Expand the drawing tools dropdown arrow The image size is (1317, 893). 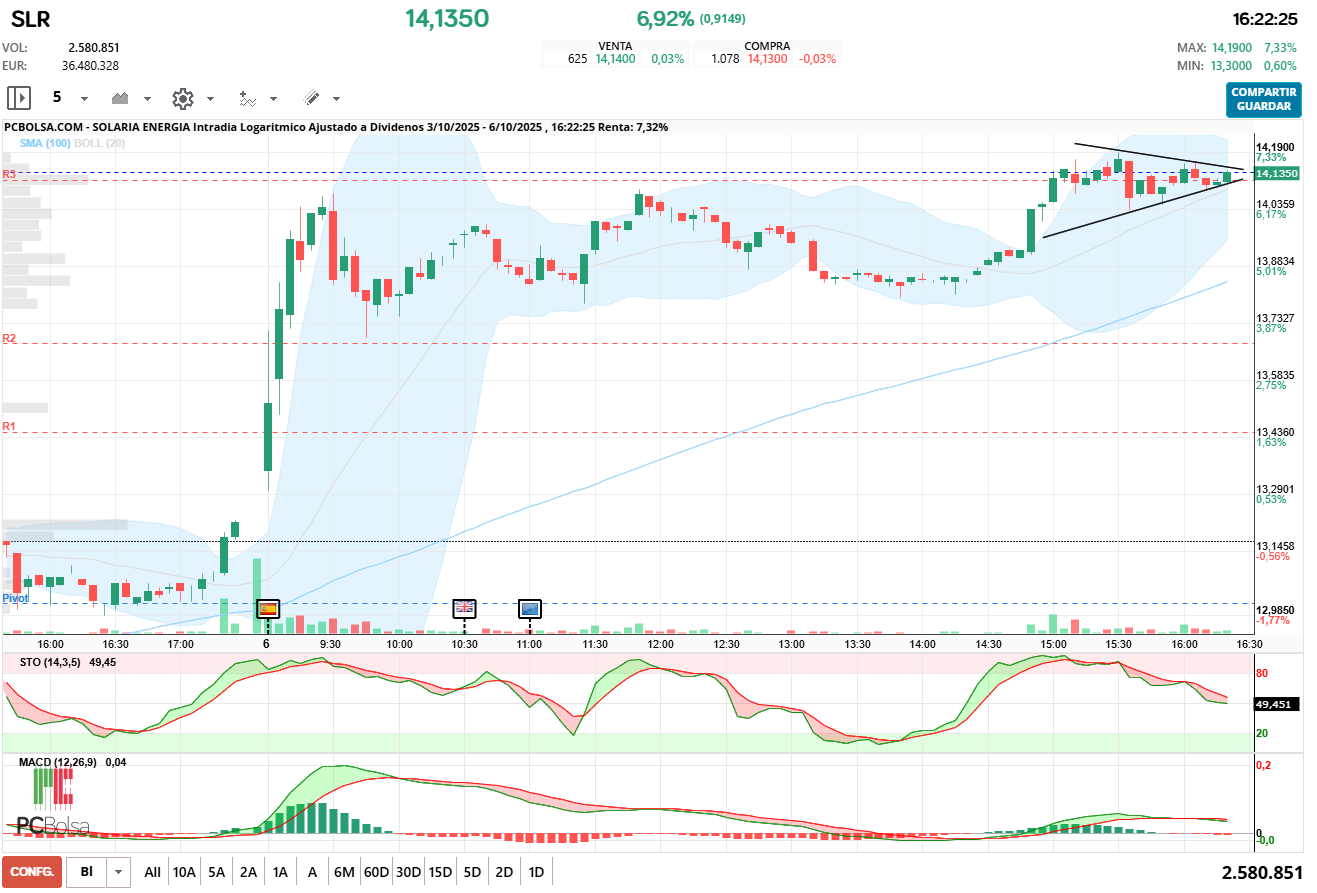pos(336,99)
